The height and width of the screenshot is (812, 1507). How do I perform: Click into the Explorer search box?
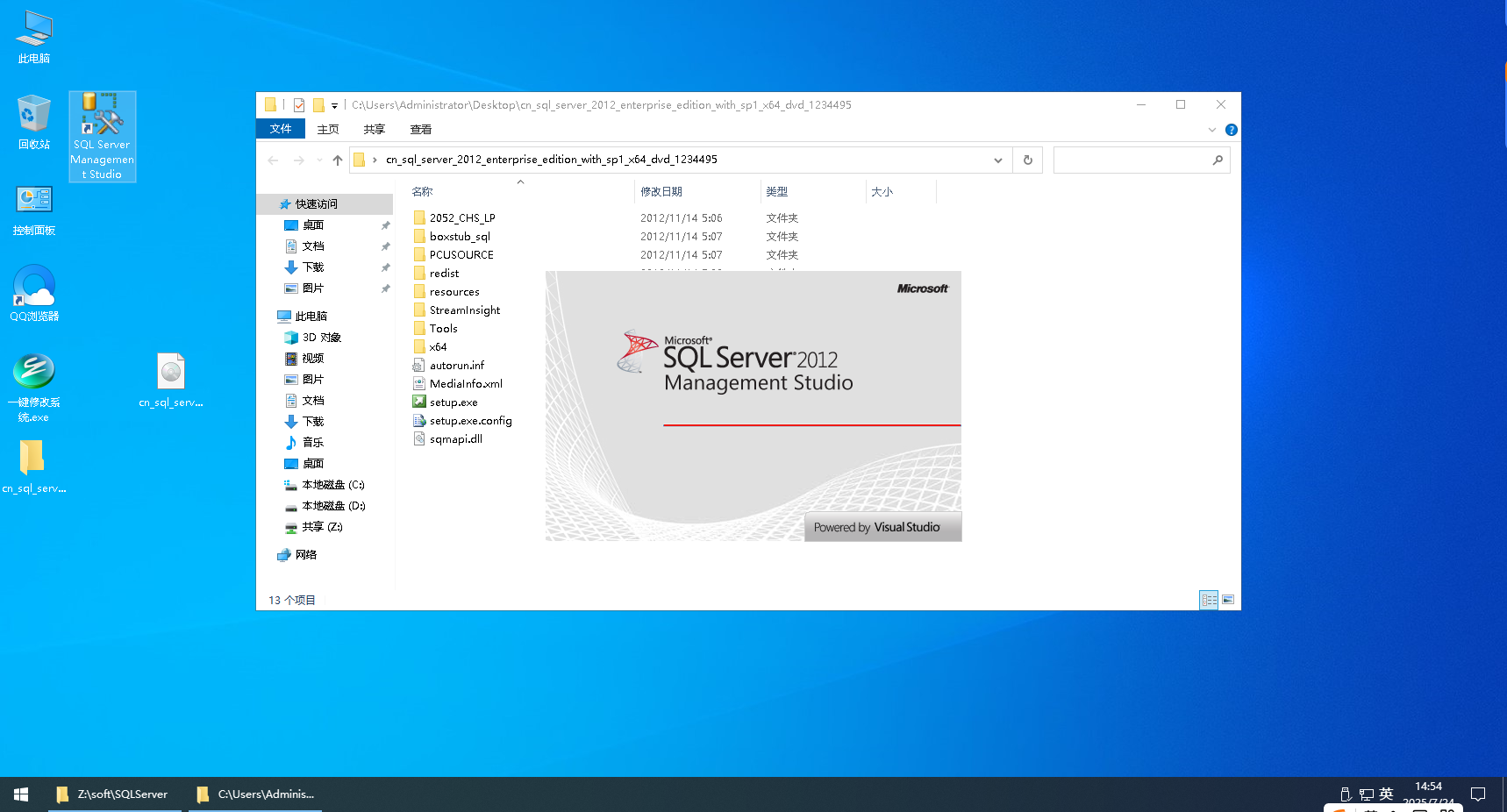[1141, 160]
